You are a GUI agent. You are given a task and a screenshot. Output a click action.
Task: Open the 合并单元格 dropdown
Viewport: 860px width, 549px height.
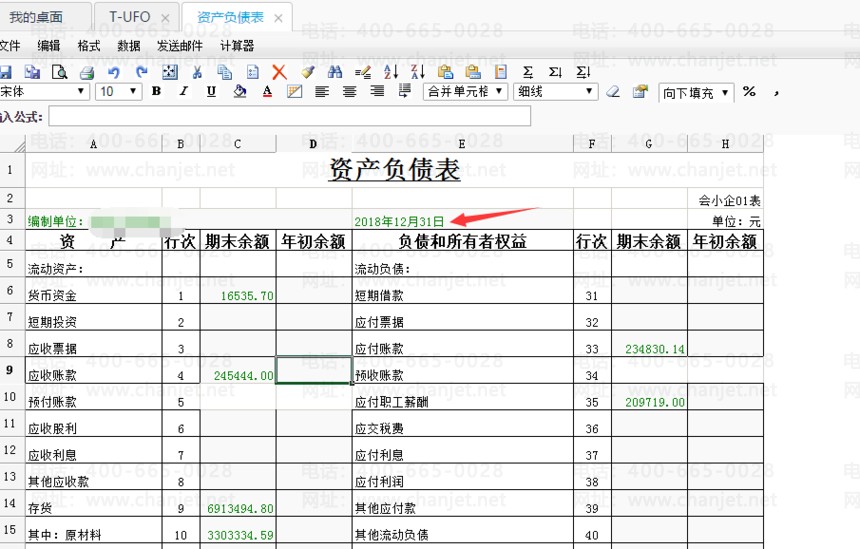click(x=465, y=91)
